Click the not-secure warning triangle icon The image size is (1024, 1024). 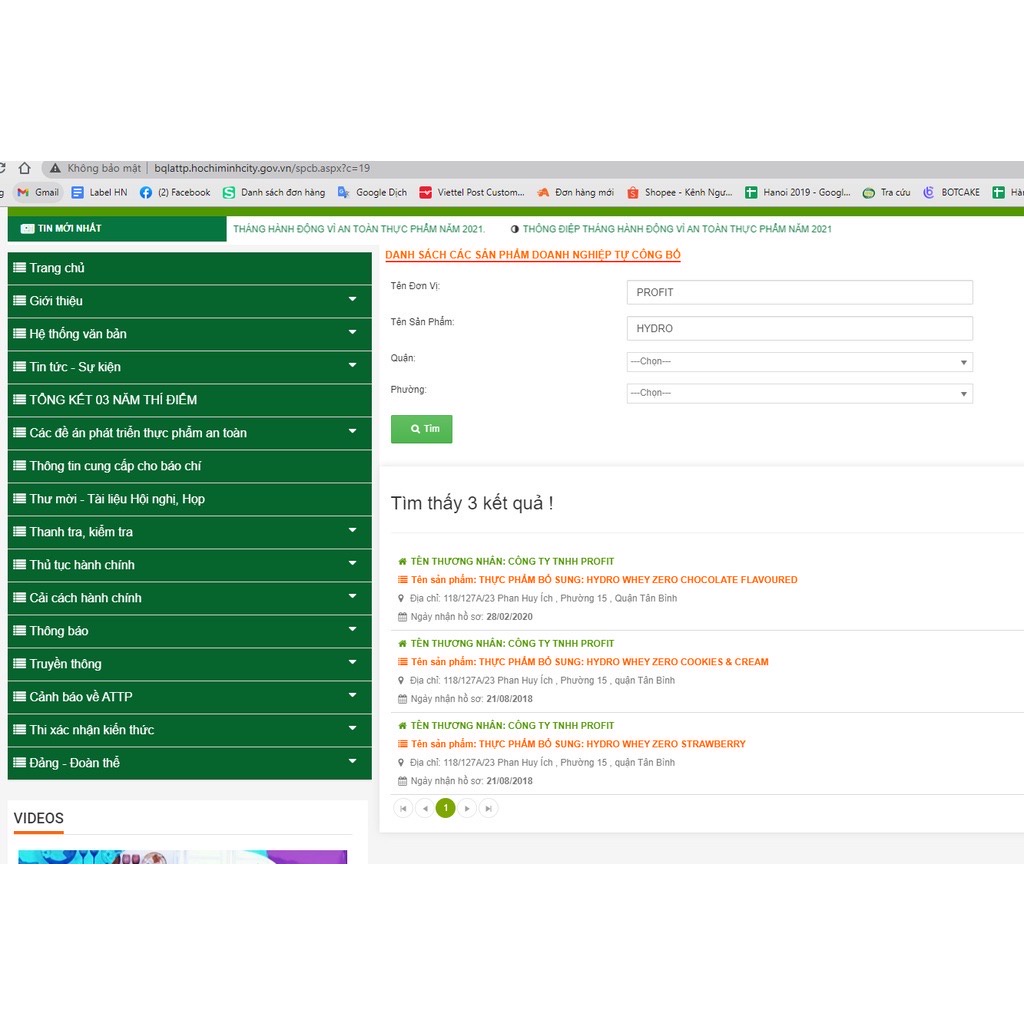(56, 168)
